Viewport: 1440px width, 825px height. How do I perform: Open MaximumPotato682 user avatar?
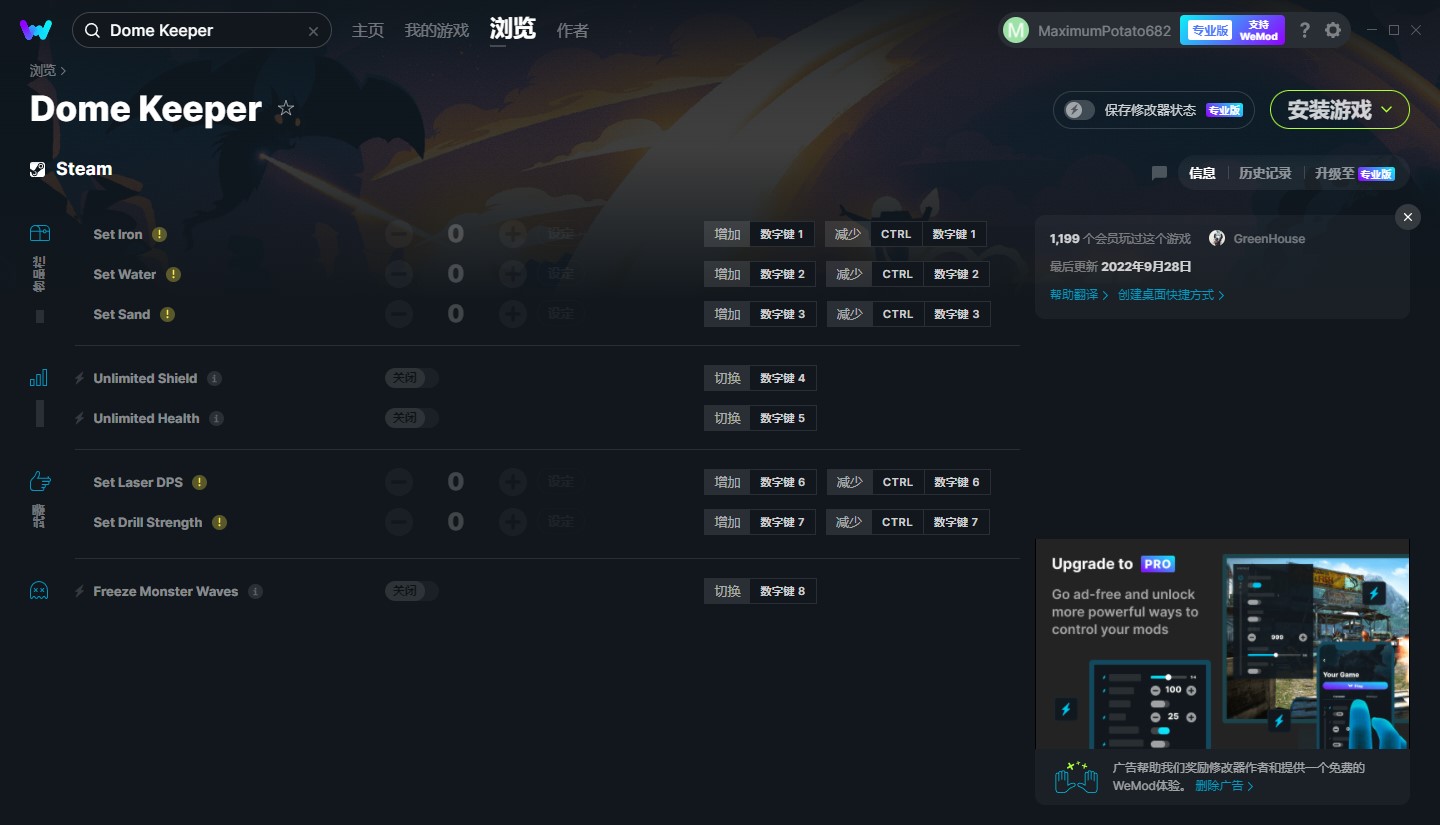tap(1015, 30)
